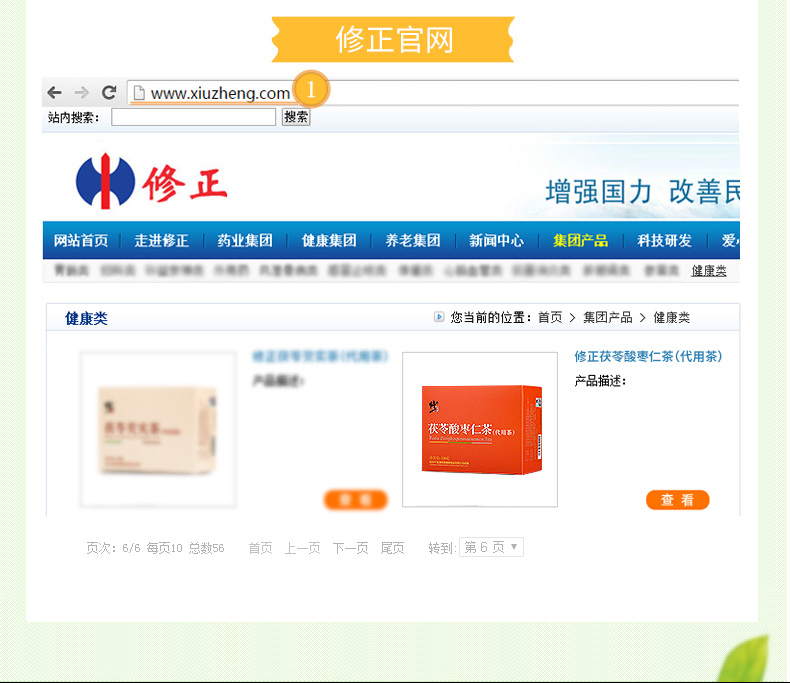Select the highlighted 集团产品 nav item

point(580,241)
